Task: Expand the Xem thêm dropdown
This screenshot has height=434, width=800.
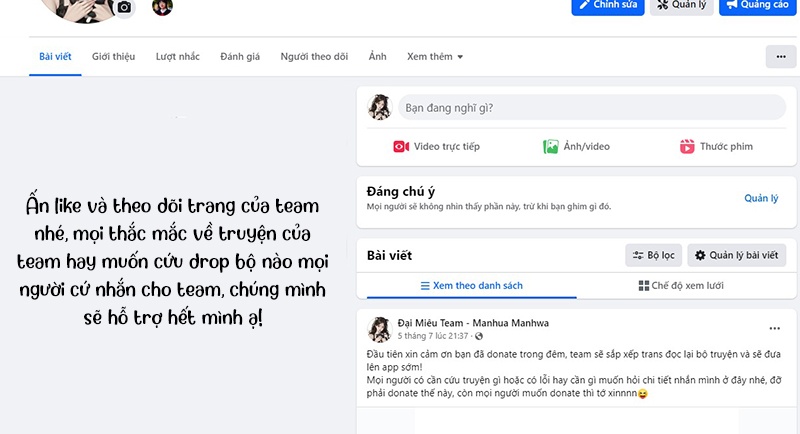Action: [435, 57]
